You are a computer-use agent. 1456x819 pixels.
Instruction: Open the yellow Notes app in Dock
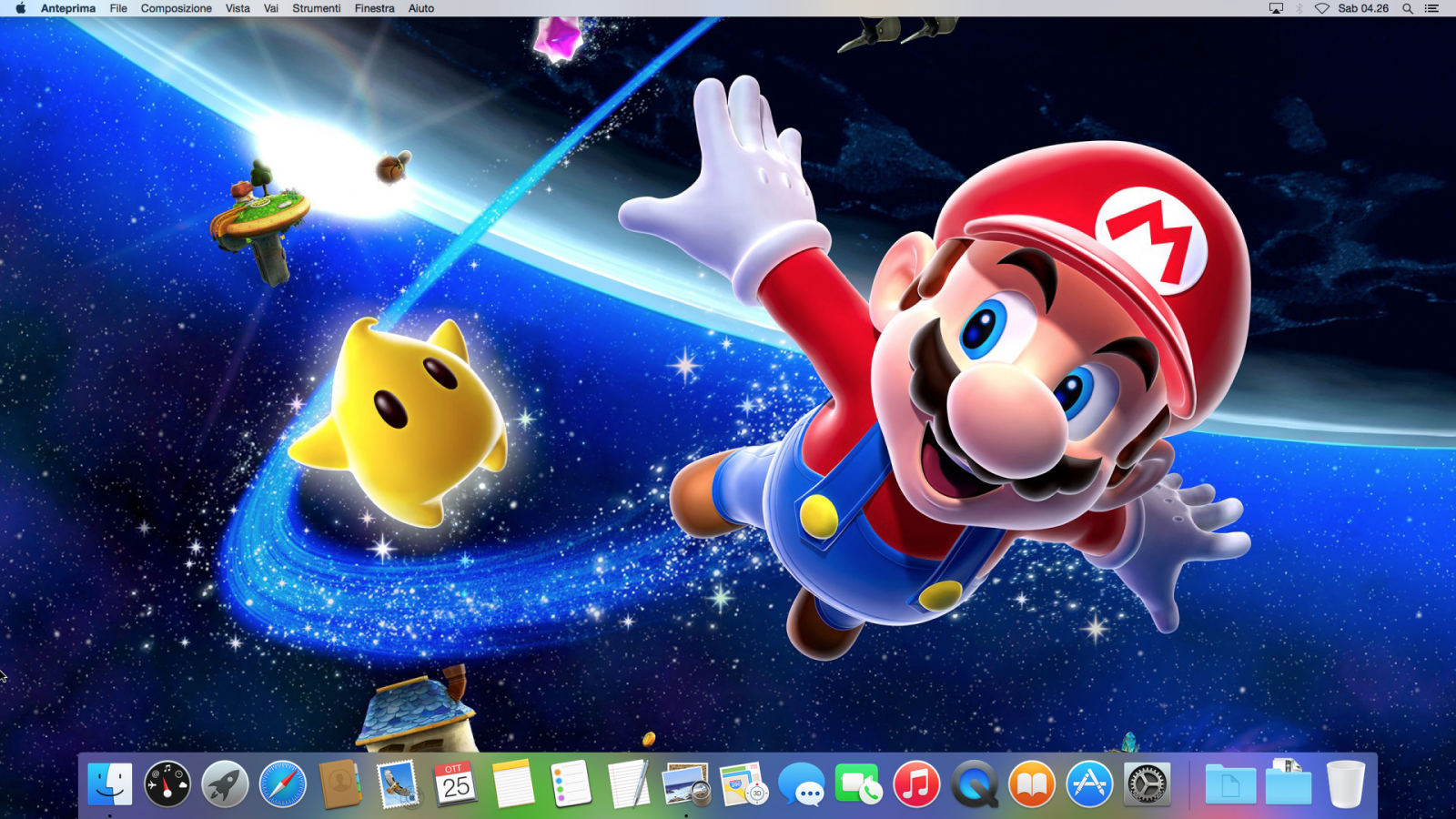click(x=513, y=784)
